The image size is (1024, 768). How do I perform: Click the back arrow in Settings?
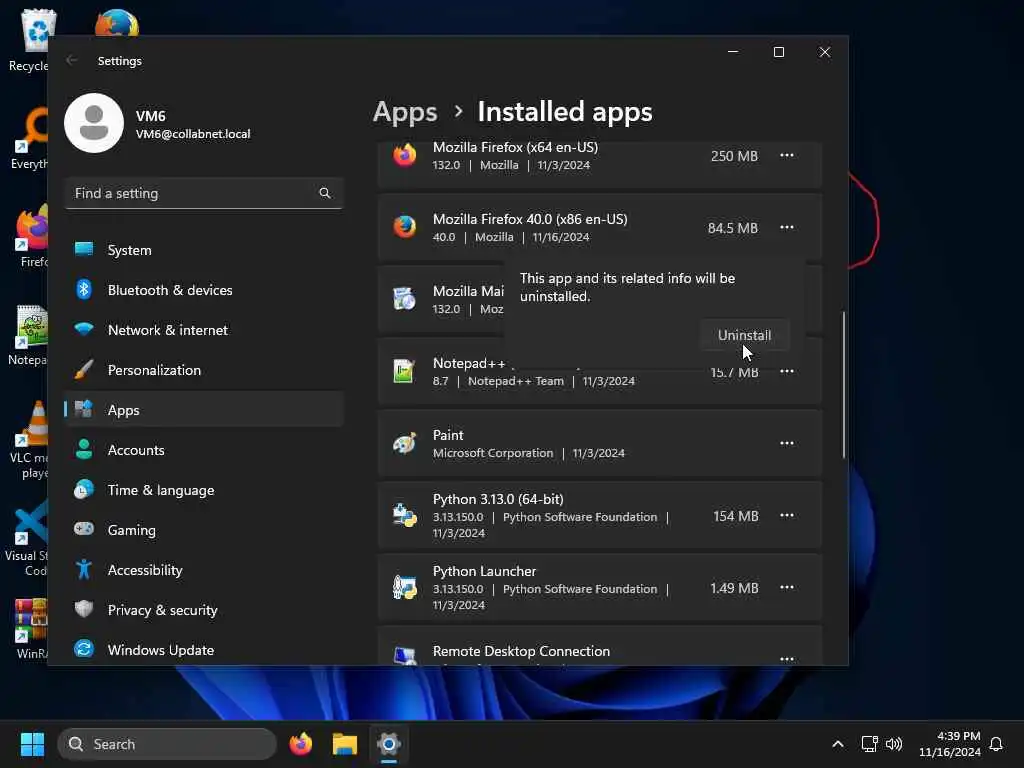(x=72, y=60)
